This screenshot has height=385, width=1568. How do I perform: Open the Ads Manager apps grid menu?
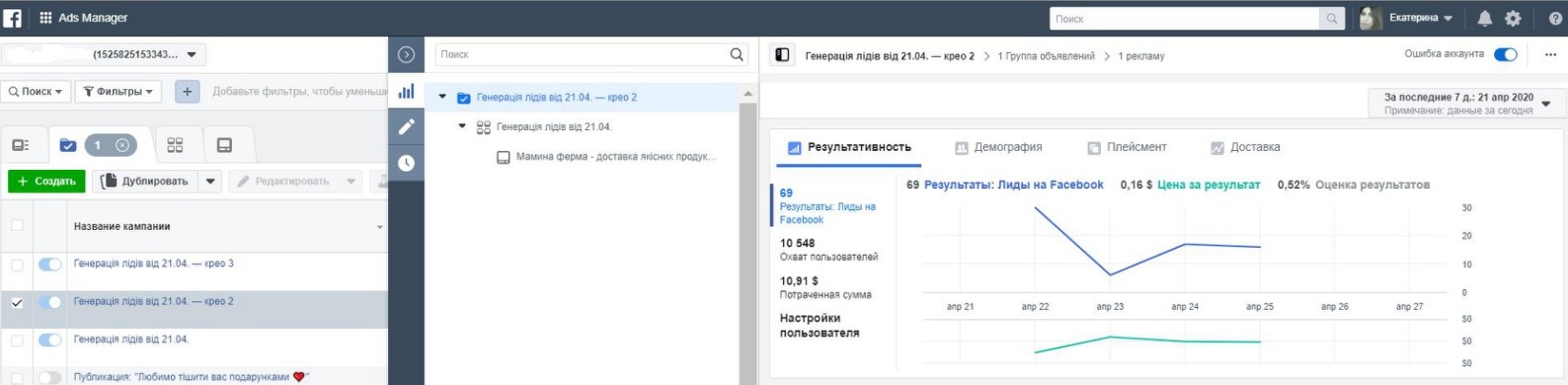pos(45,18)
